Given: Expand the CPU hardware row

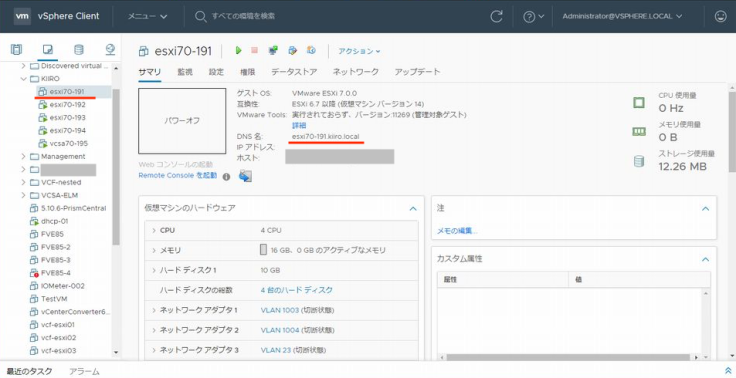Looking at the screenshot, I should pos(153,231).
